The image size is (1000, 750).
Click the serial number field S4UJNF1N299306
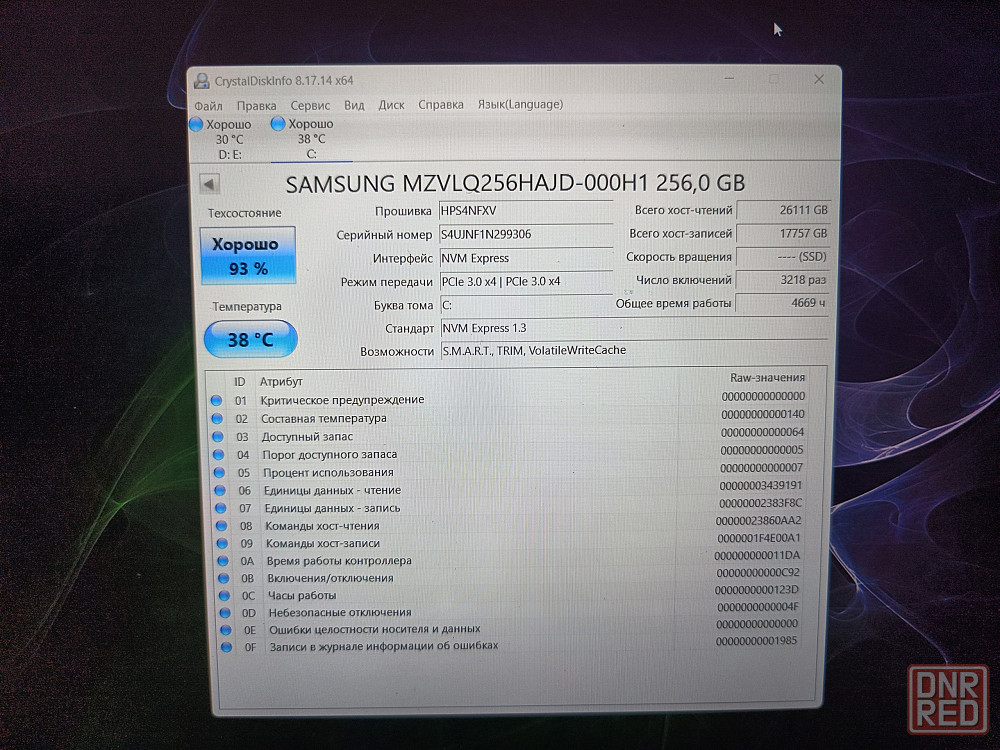(x=526, y=235)
